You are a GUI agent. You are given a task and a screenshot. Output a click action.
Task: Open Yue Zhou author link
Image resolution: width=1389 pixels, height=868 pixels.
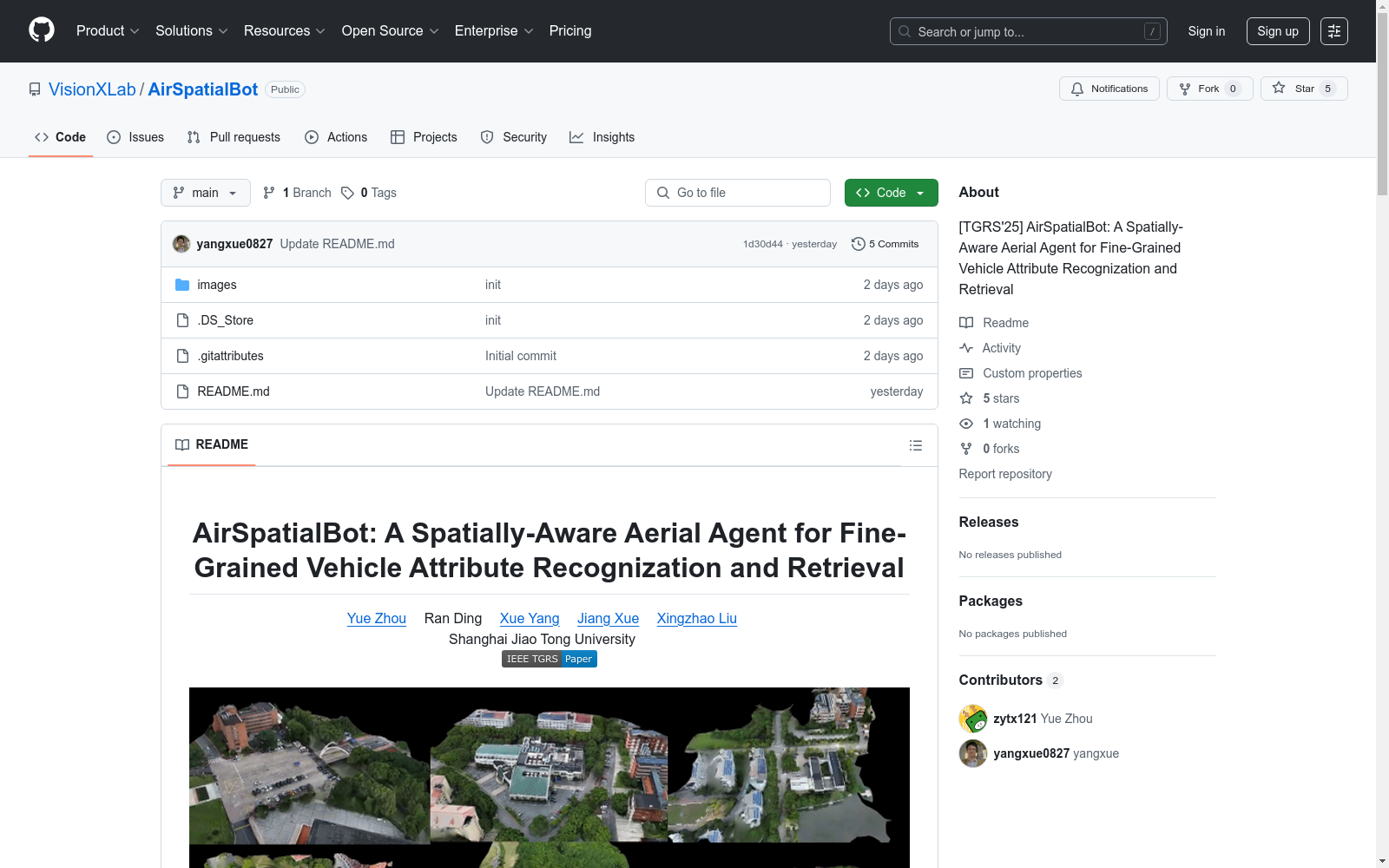377,618
